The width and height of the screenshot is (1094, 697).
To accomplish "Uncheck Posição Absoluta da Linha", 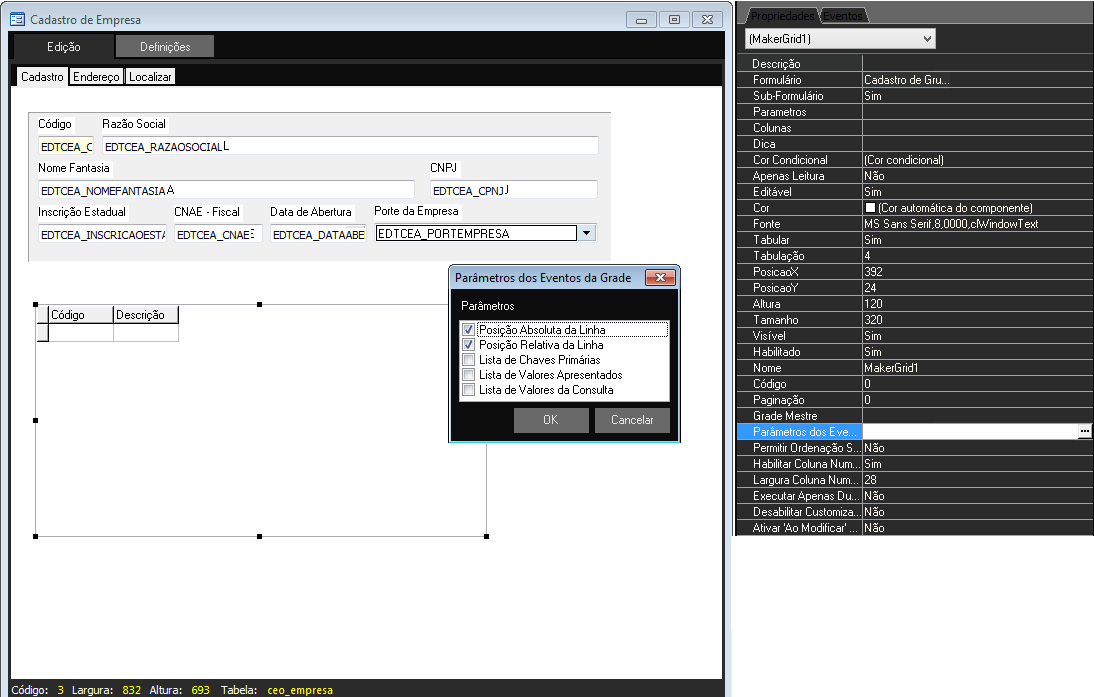I will (468, 330).
